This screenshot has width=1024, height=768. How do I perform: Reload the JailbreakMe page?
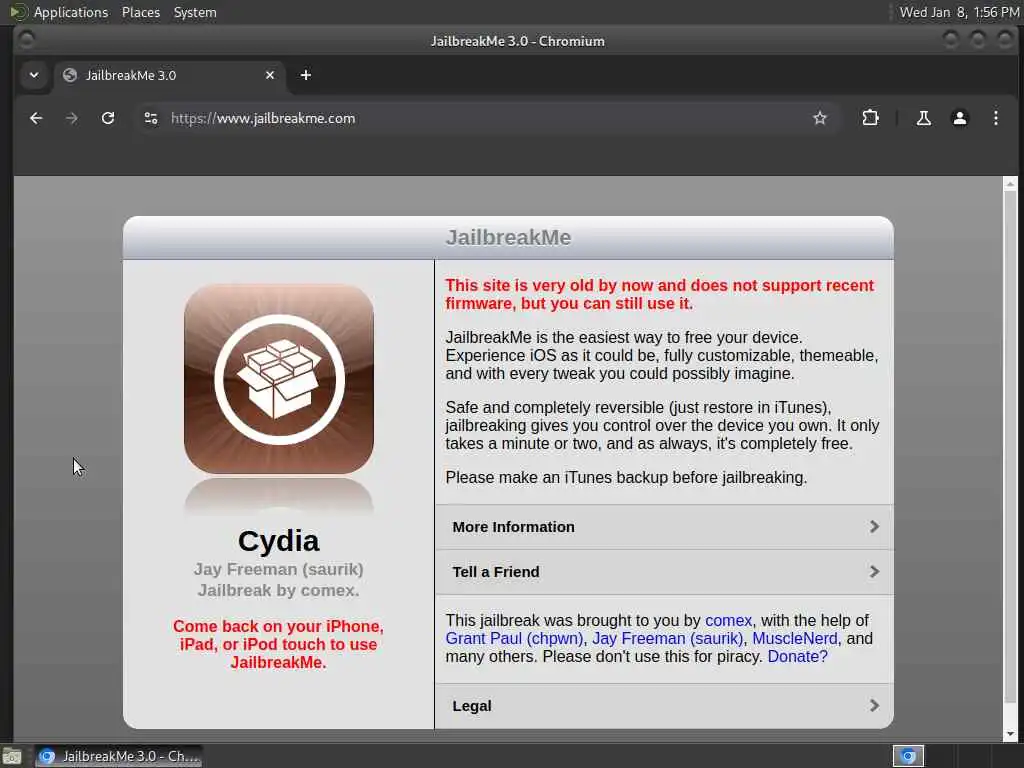click(x=108, y=118)
